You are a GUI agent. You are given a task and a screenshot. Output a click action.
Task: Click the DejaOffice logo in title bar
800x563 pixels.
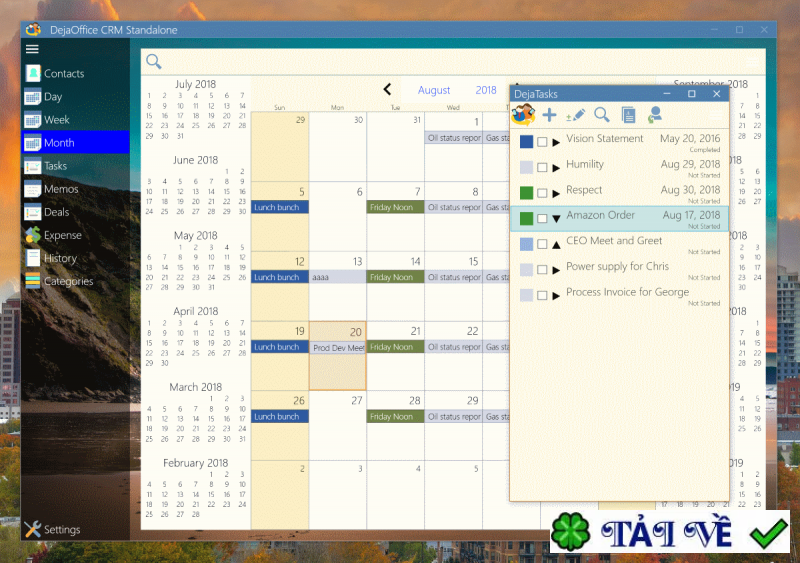(x=33, y=30)
